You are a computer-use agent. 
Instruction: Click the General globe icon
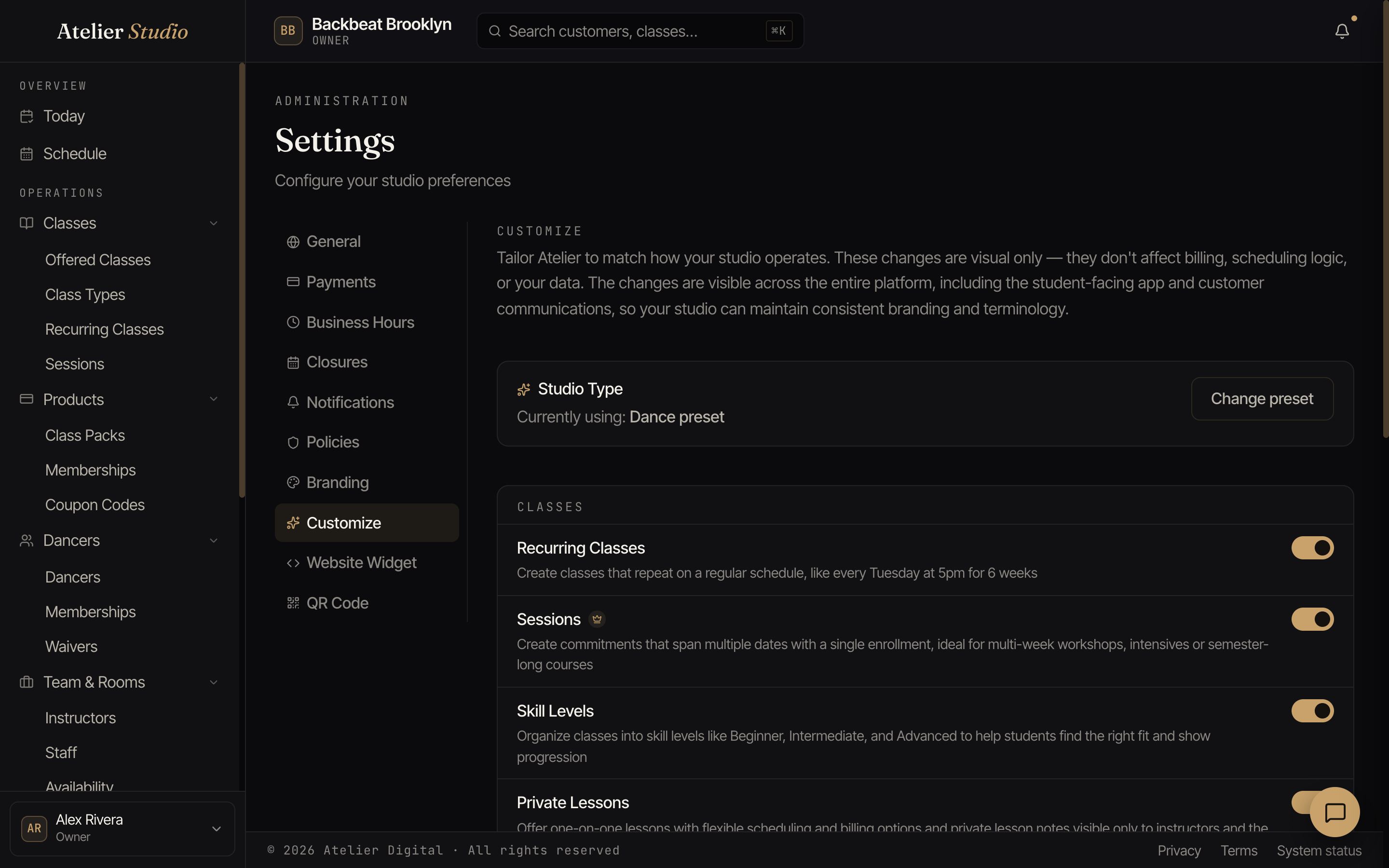(x=293, y=242)
